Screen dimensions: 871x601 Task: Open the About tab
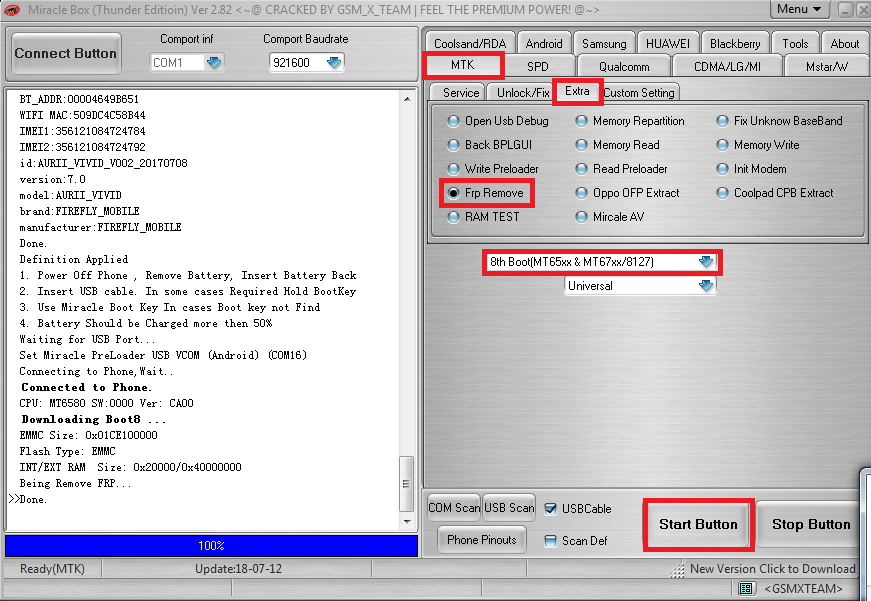(x=844, y=43)
